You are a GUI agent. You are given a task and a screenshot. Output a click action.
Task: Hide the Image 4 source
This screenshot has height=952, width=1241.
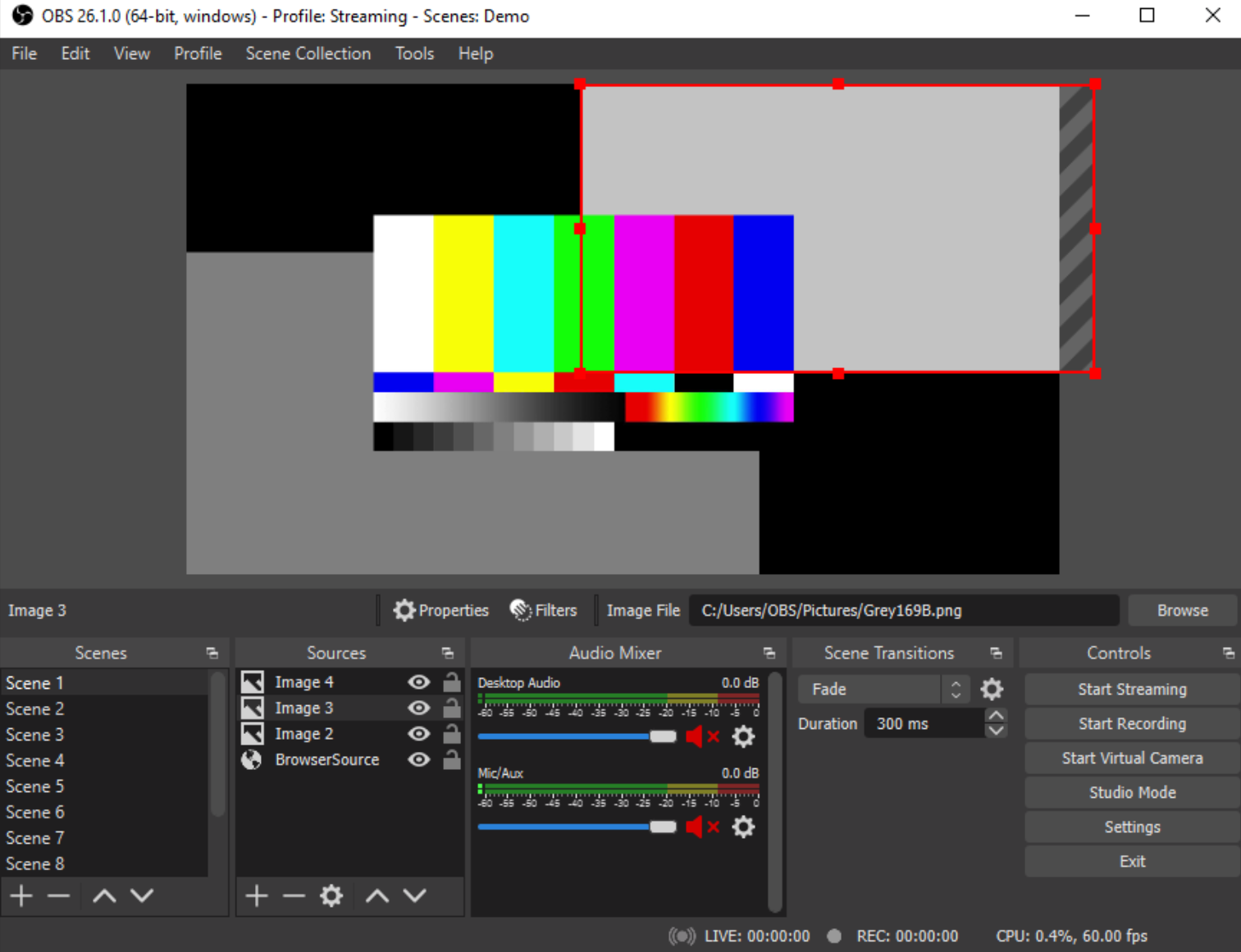[x=418, y=681]
